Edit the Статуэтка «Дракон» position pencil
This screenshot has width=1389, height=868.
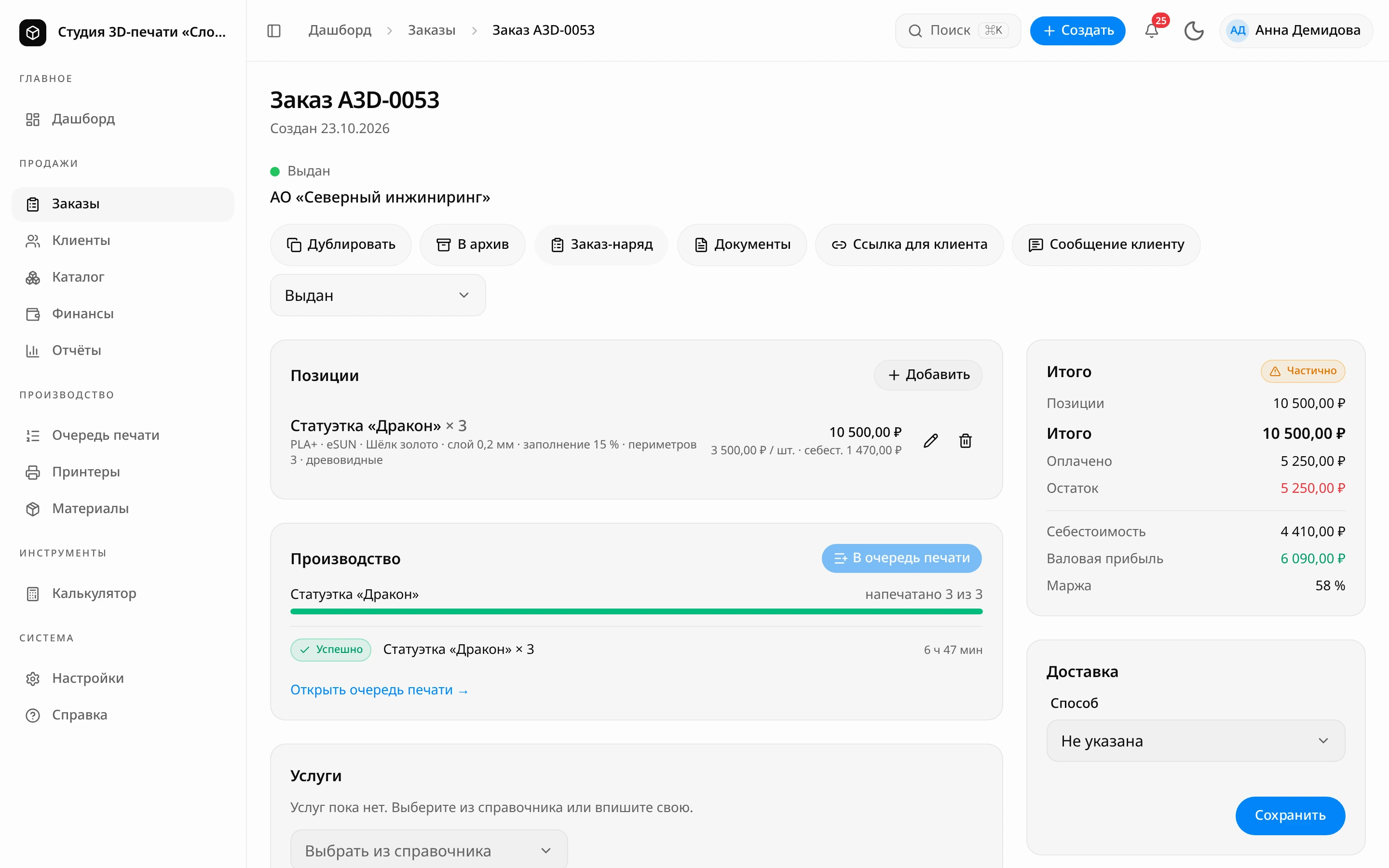pos(930,440)
